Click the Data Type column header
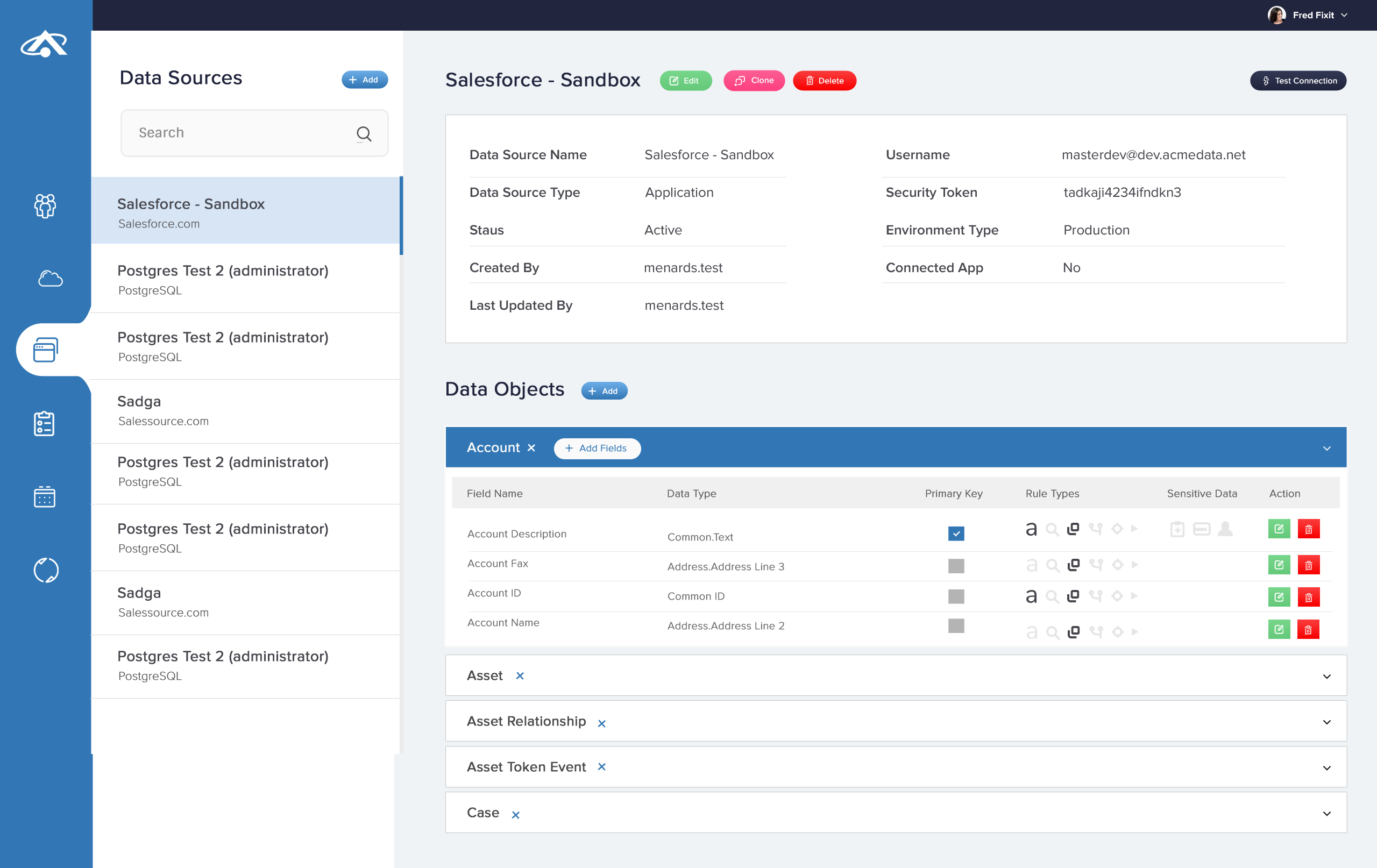 (x=691, y=494)
